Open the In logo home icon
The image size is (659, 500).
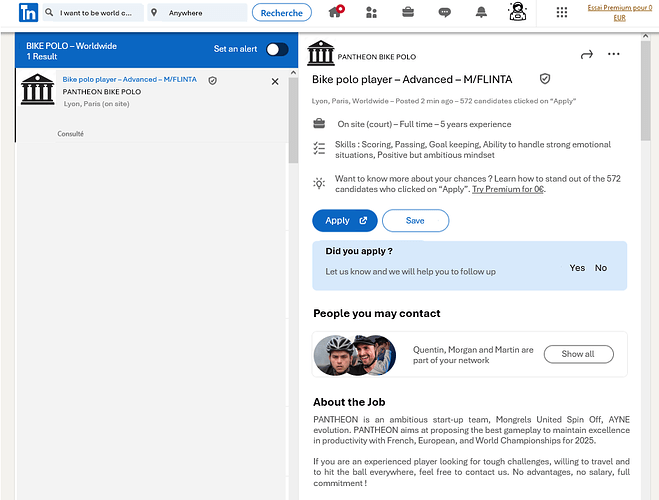(29, 13)
